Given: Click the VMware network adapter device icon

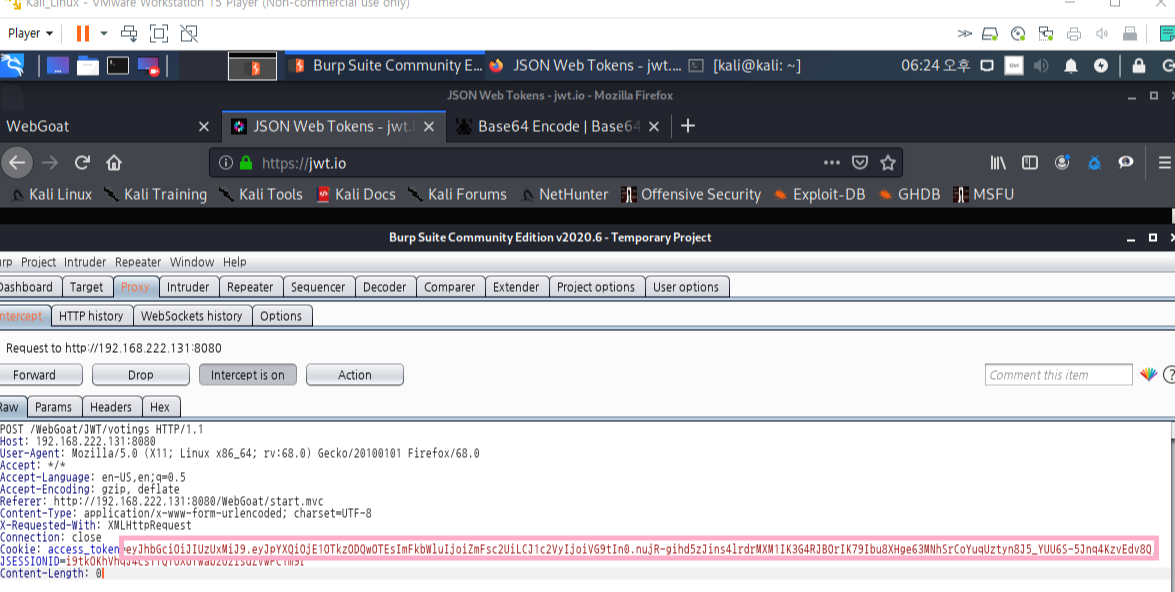Looking at the screenshot, I should click(1046, 33).
